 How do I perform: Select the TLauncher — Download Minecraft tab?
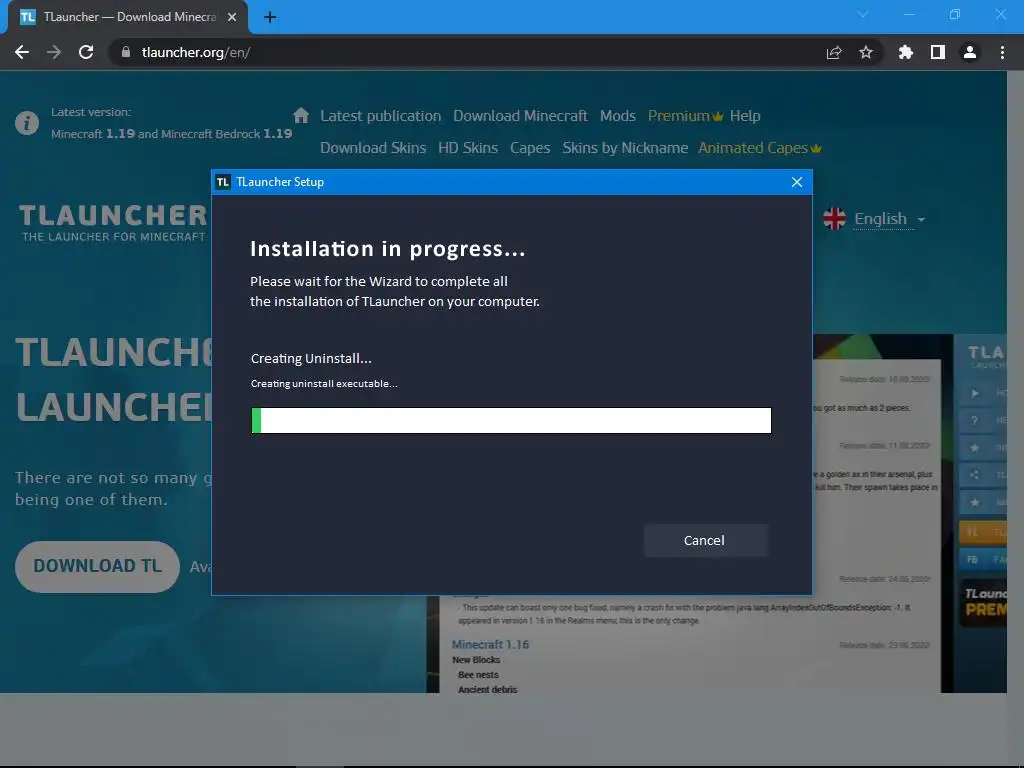click(128, 17)
